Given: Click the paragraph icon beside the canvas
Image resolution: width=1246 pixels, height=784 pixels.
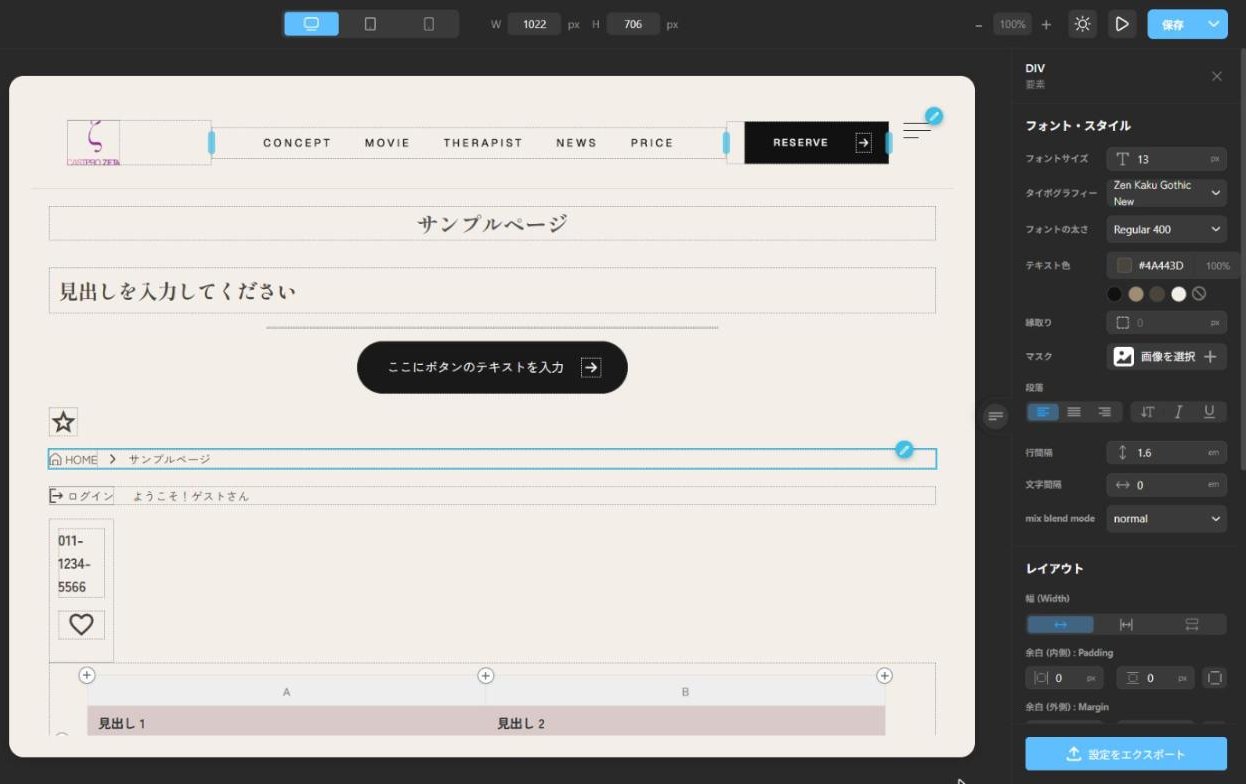Looking at the screenshot, I should (995, 417).
